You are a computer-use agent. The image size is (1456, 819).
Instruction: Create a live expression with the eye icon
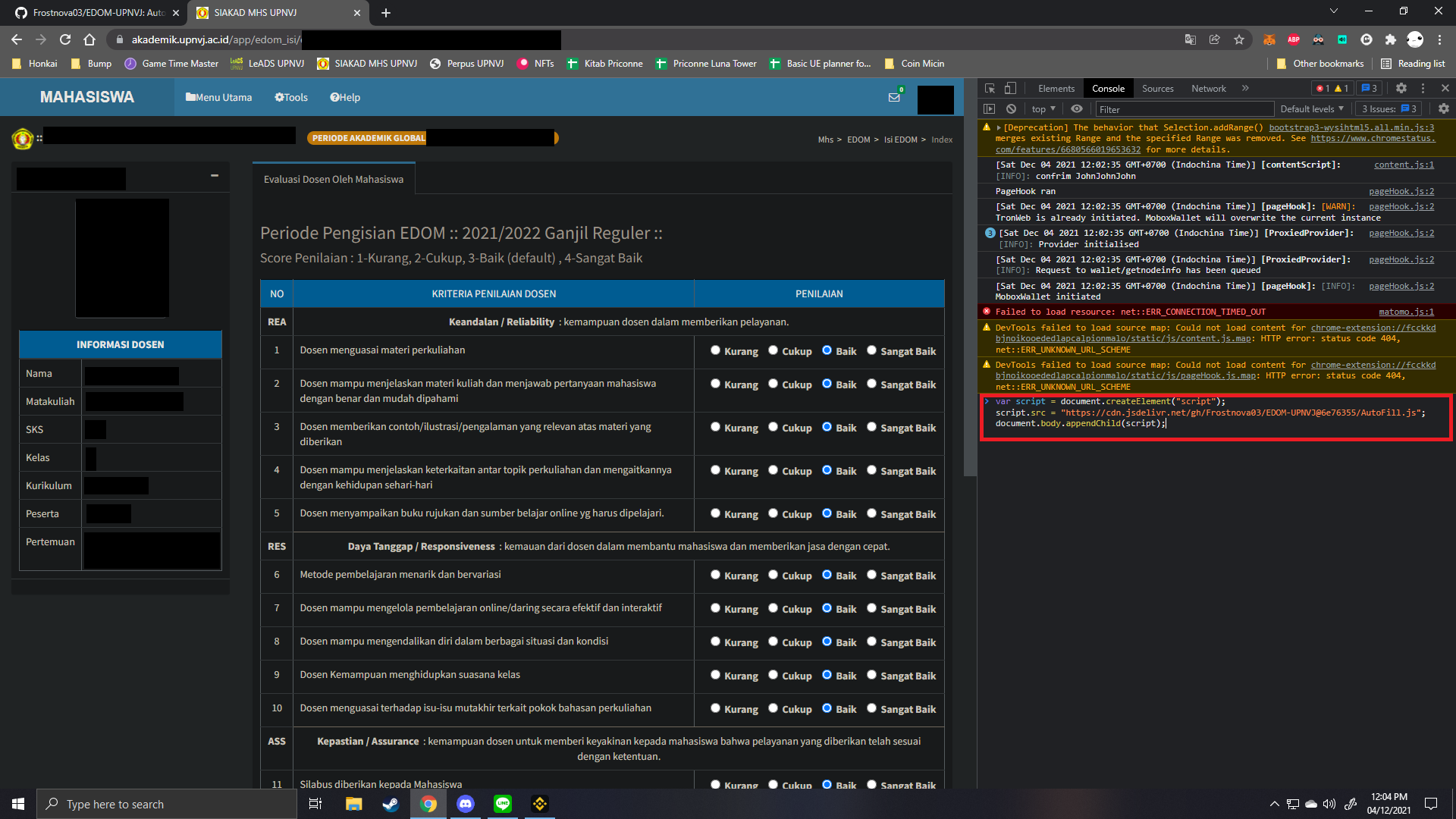[x=1077, y=108]
